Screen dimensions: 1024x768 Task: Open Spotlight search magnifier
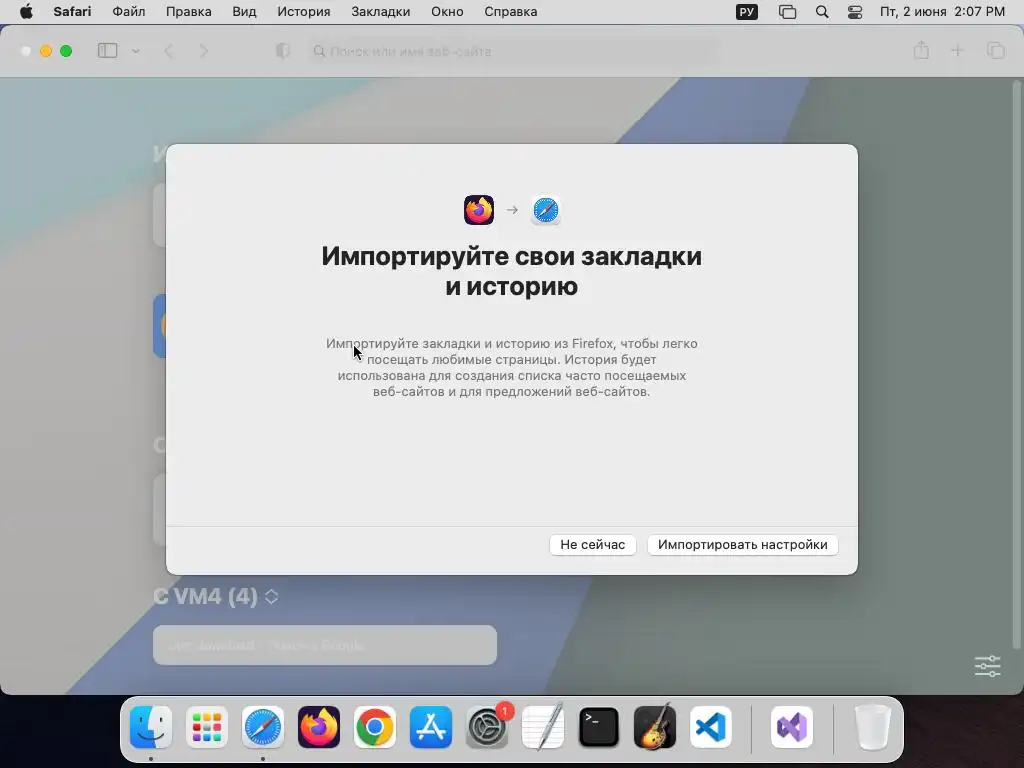point(822,12)
